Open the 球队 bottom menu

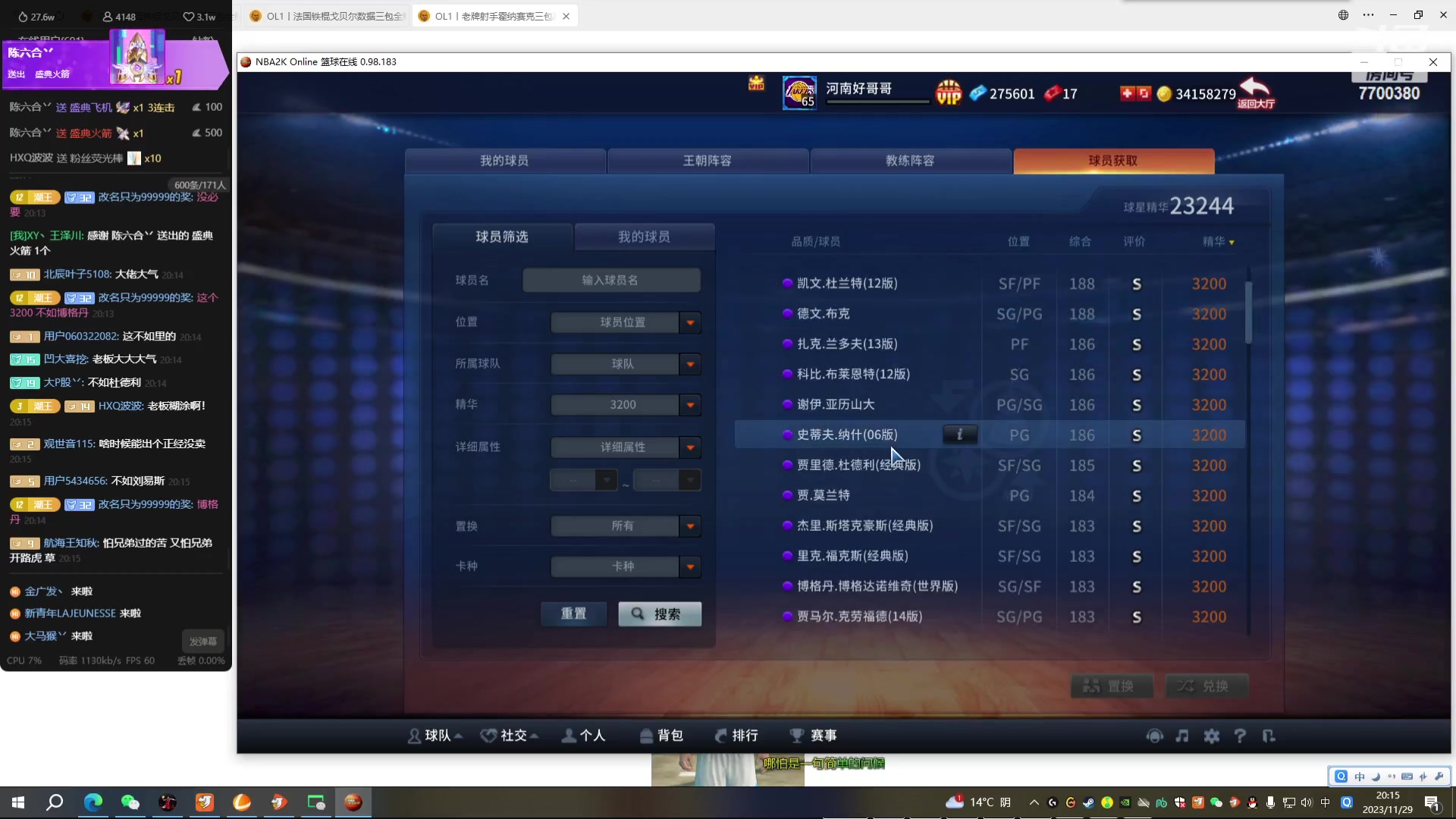[x=435, y=736]
